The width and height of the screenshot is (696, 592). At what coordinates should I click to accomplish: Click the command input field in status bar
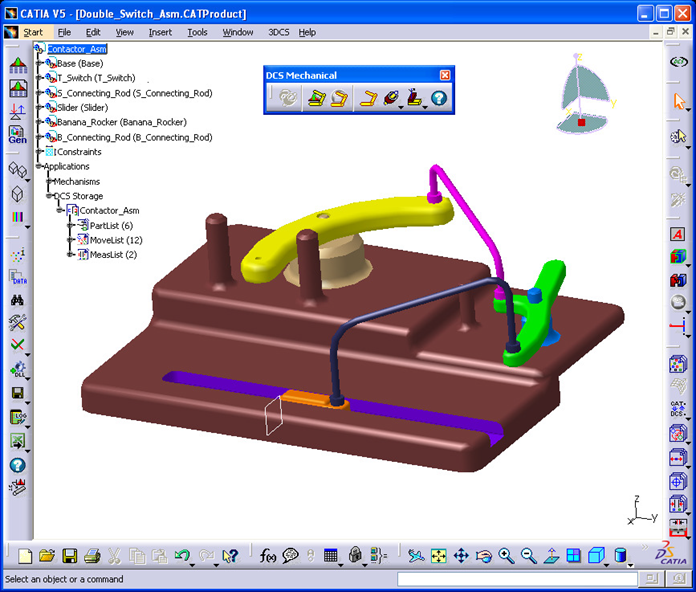click(517, 579)
